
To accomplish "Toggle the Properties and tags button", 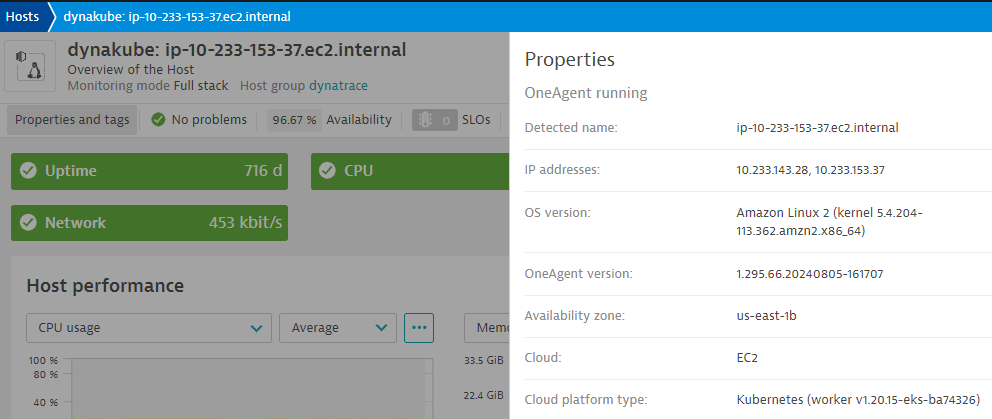I will click(72, 120).
